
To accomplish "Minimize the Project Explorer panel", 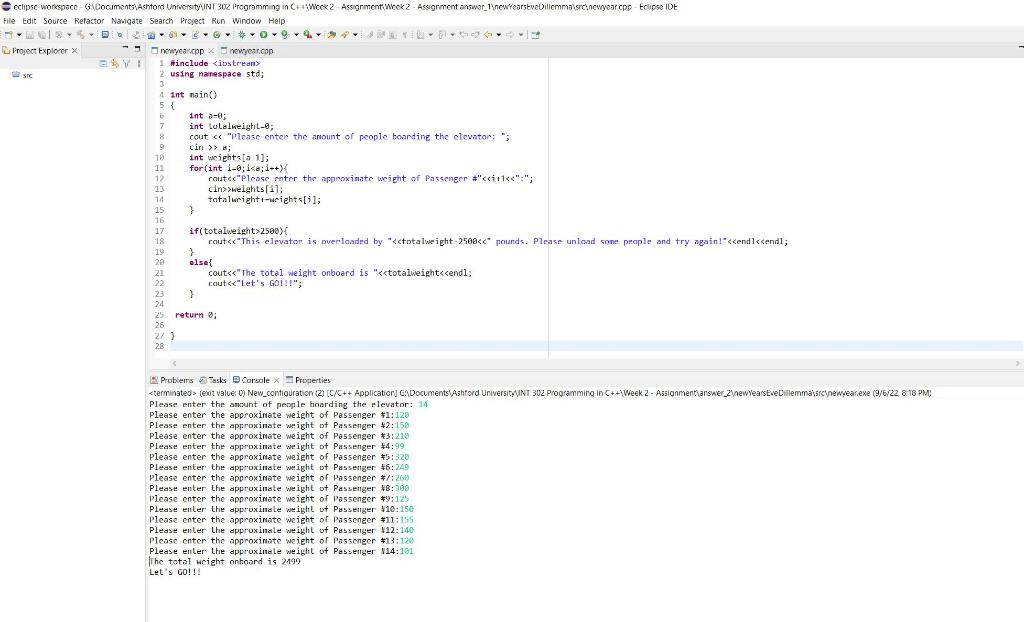I will (125, 48).
